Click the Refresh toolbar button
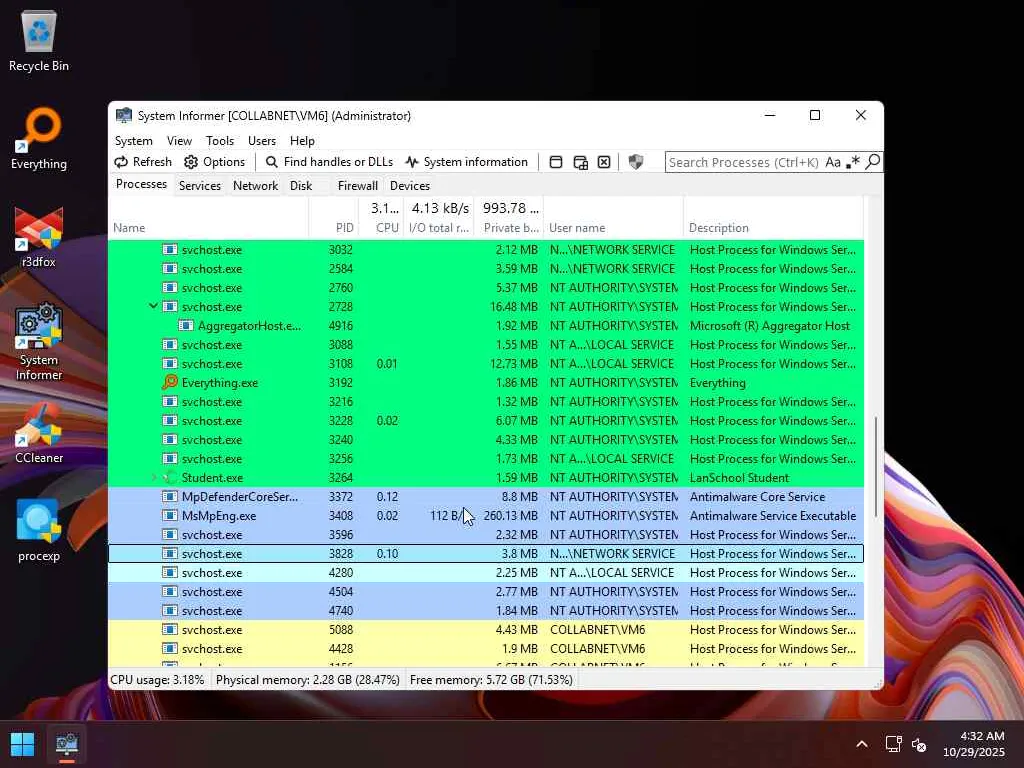Viewport: 1024px width, 768px height. coord(143,162)
